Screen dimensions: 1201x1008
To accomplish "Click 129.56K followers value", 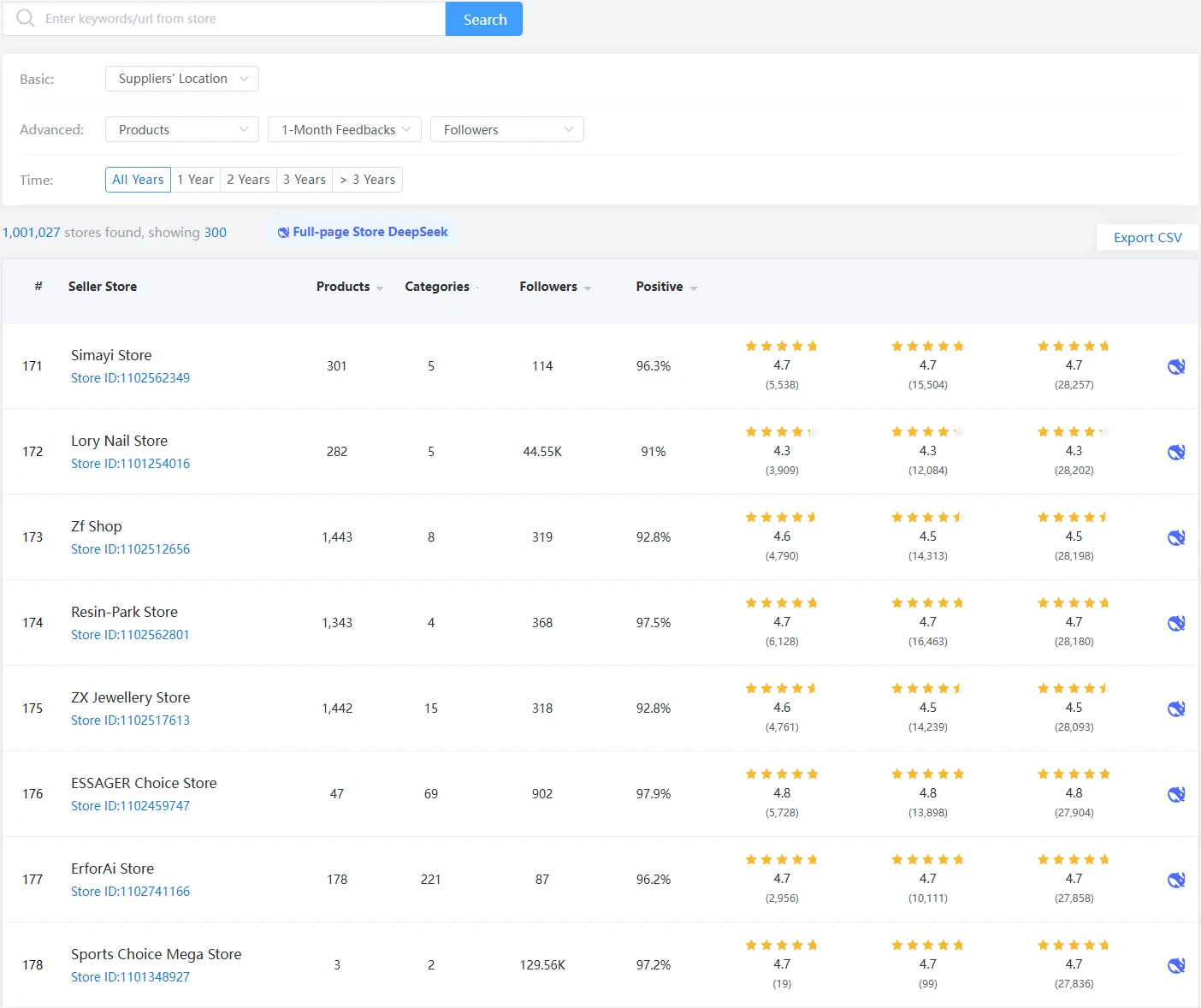I will point(542,965).
